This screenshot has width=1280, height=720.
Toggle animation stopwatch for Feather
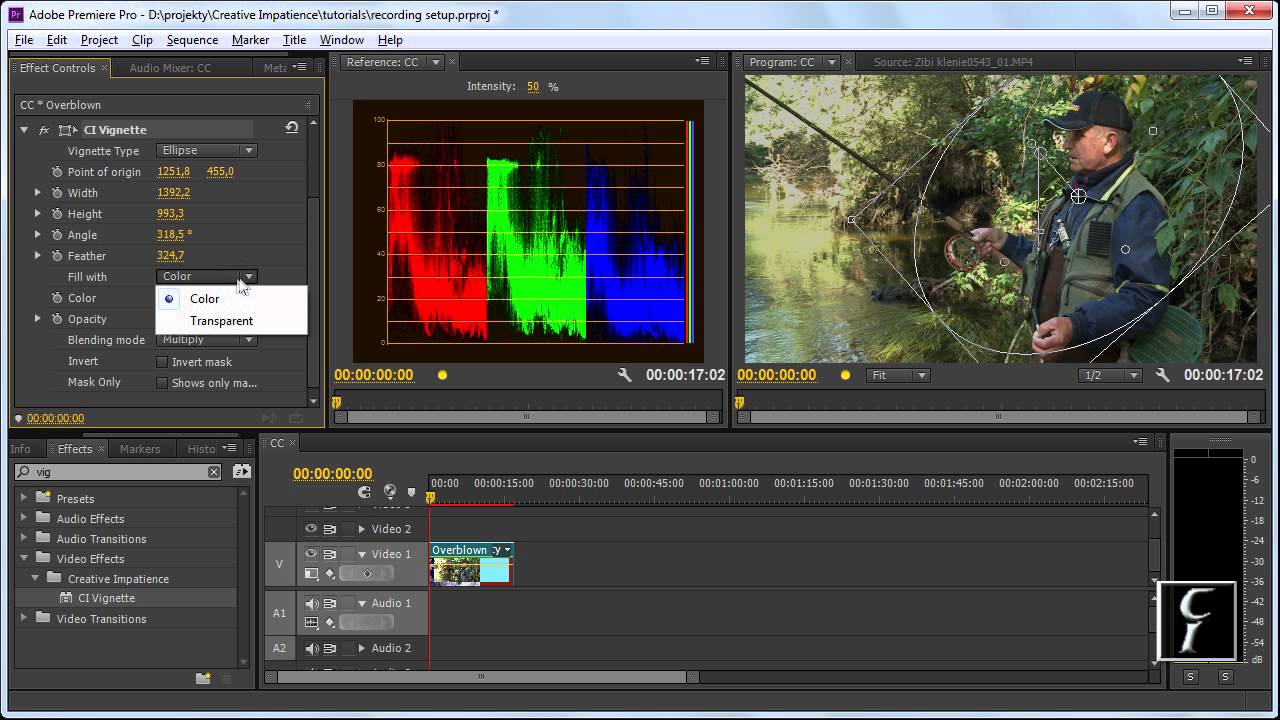[57, 256]
